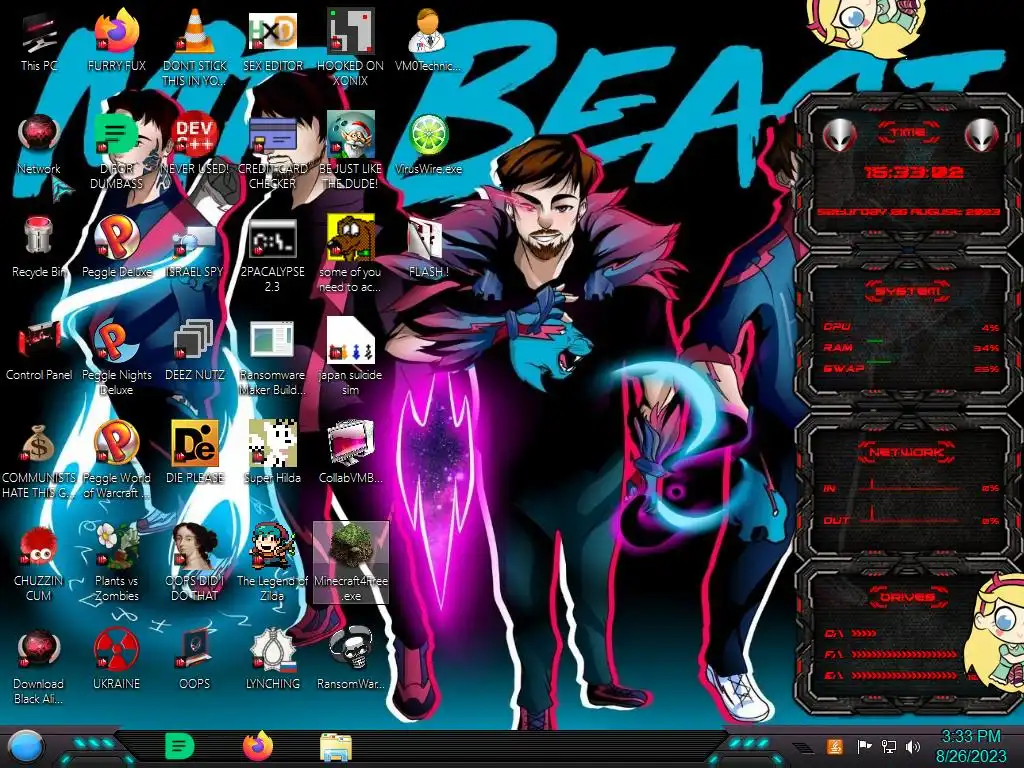Screen dimensions: 1024x768
Task: Open the green app pinned on taskbar
Action: [180, 746]
